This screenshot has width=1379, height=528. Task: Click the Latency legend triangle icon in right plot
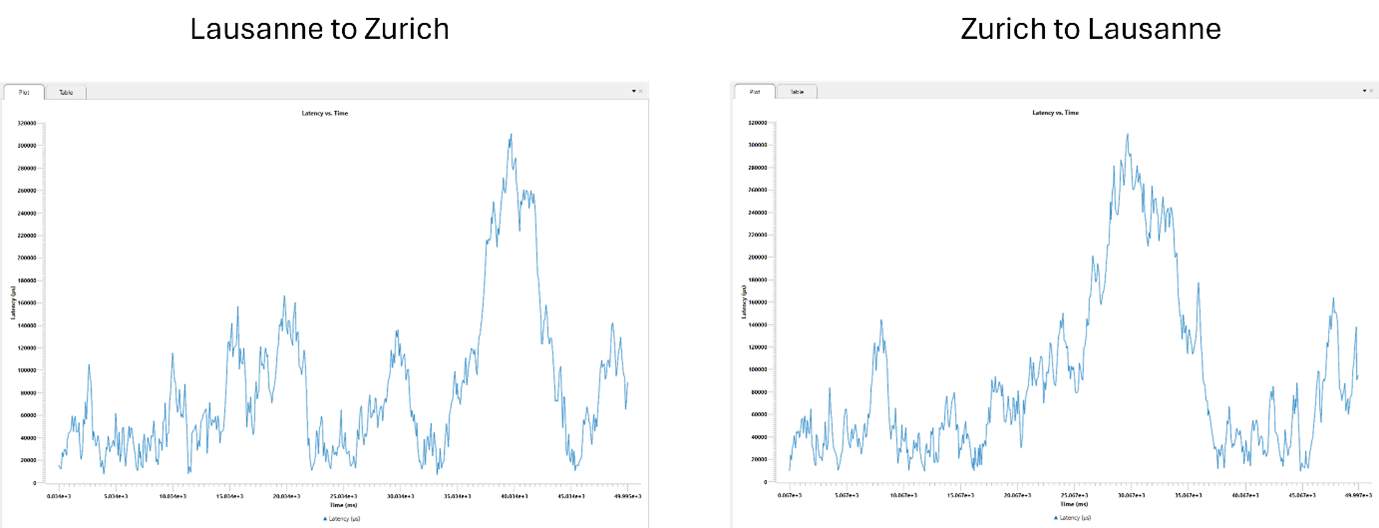click(1055, 518)
